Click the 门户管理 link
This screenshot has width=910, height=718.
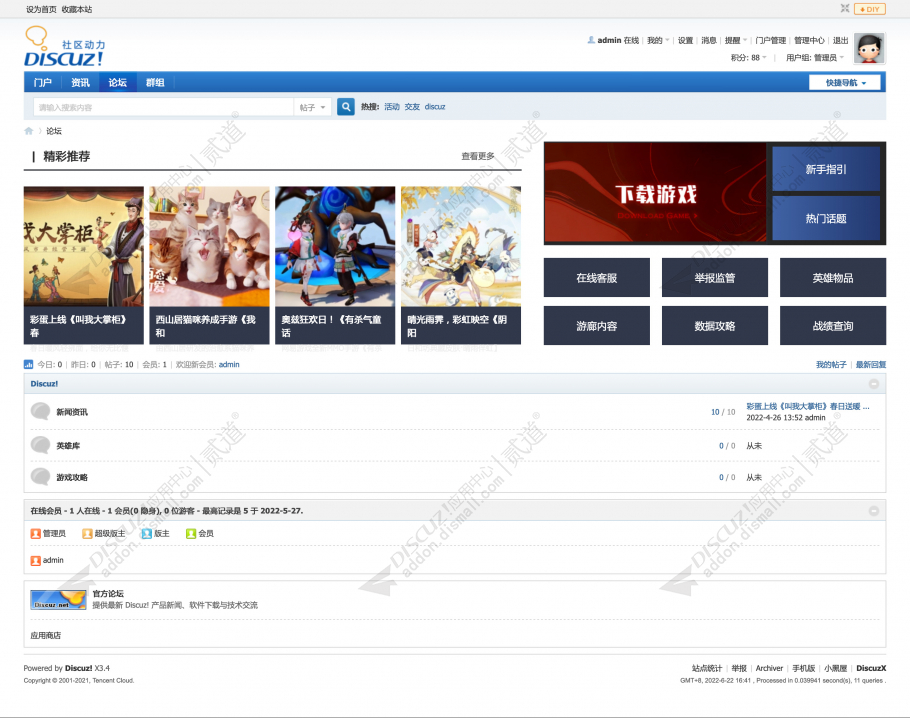(x=770, y=41)
